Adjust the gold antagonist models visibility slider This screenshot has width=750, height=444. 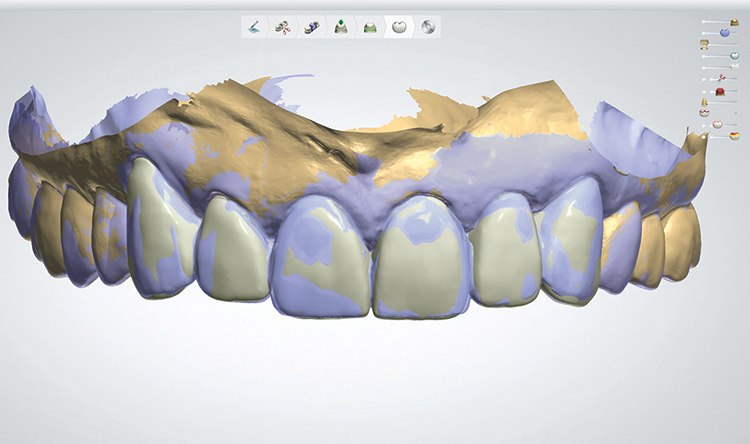click(x=705, y=44)
